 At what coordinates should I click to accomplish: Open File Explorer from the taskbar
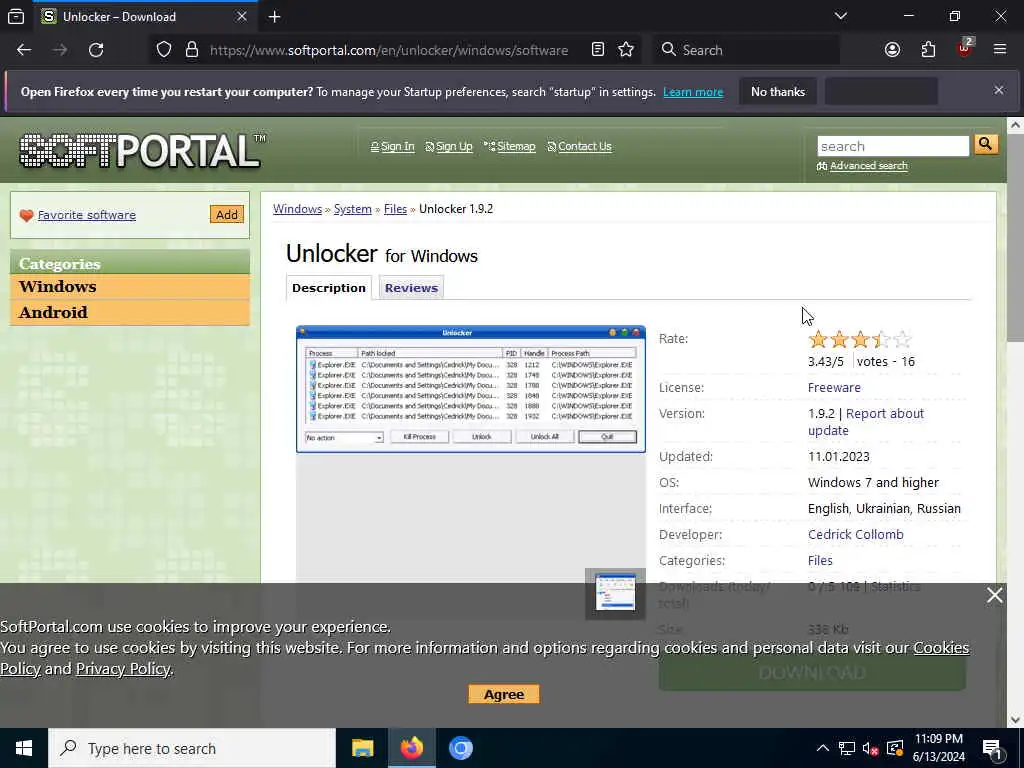coord(362,748)
